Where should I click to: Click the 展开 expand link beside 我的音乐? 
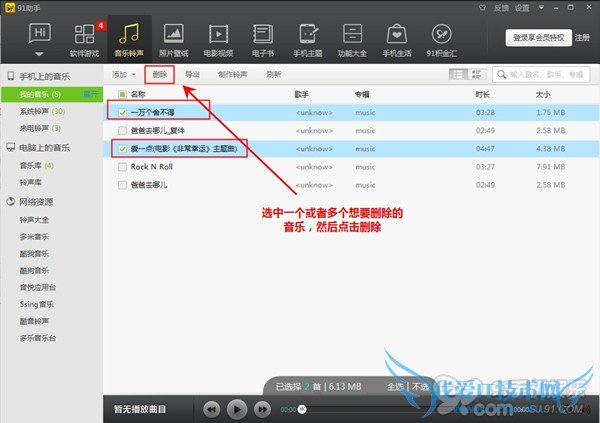pos(90,94)
